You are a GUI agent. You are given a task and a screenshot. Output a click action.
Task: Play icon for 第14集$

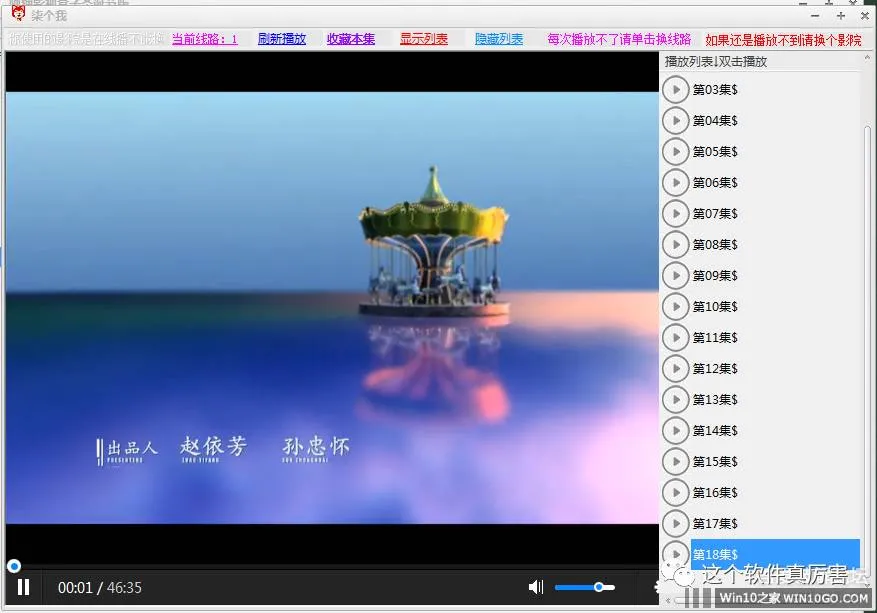point(676,431)
